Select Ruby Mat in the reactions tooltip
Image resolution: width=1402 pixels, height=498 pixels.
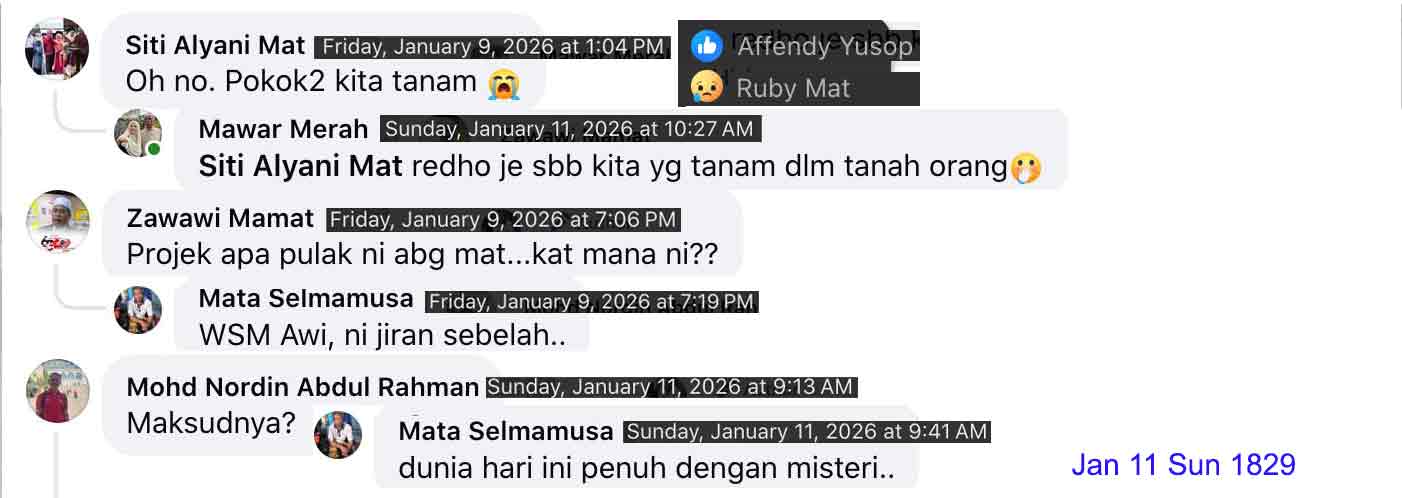point(793,88)
